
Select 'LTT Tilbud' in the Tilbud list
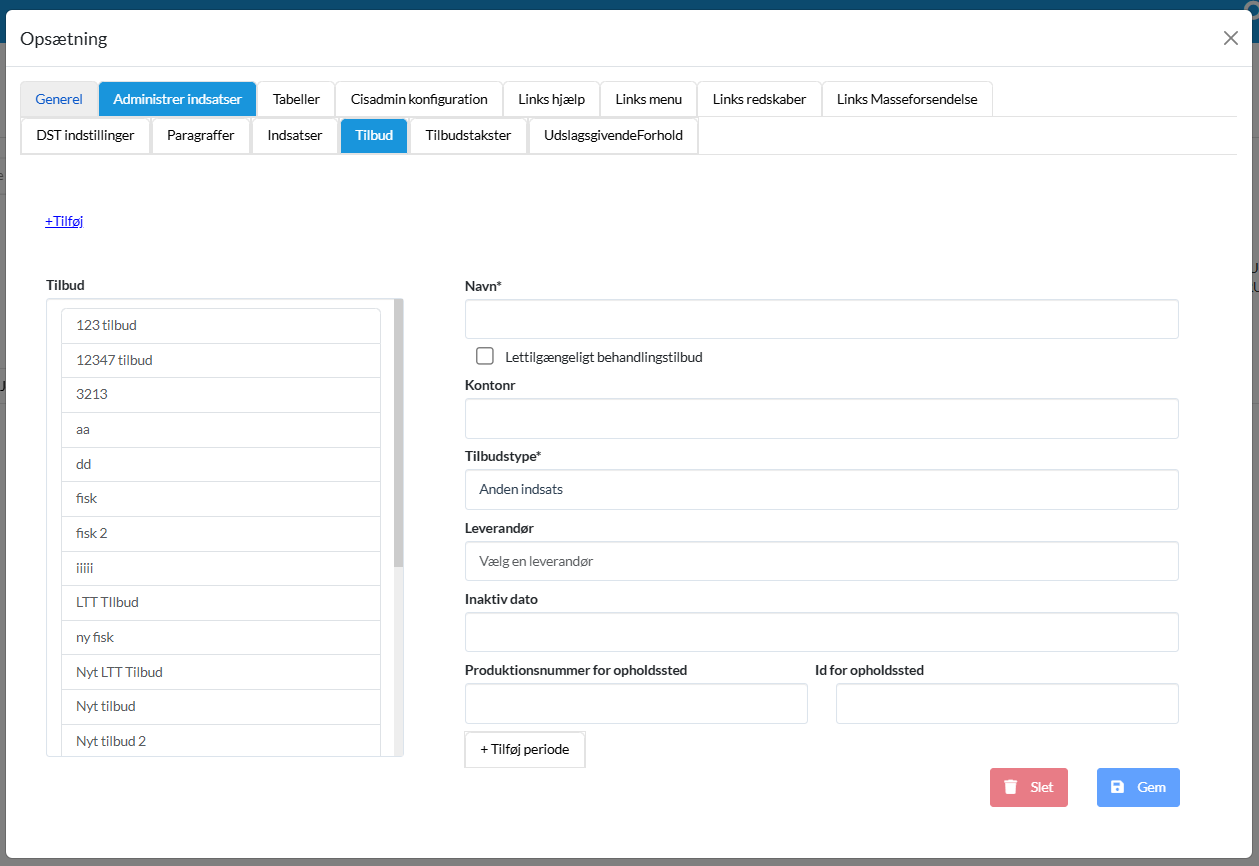click(220, 602)
